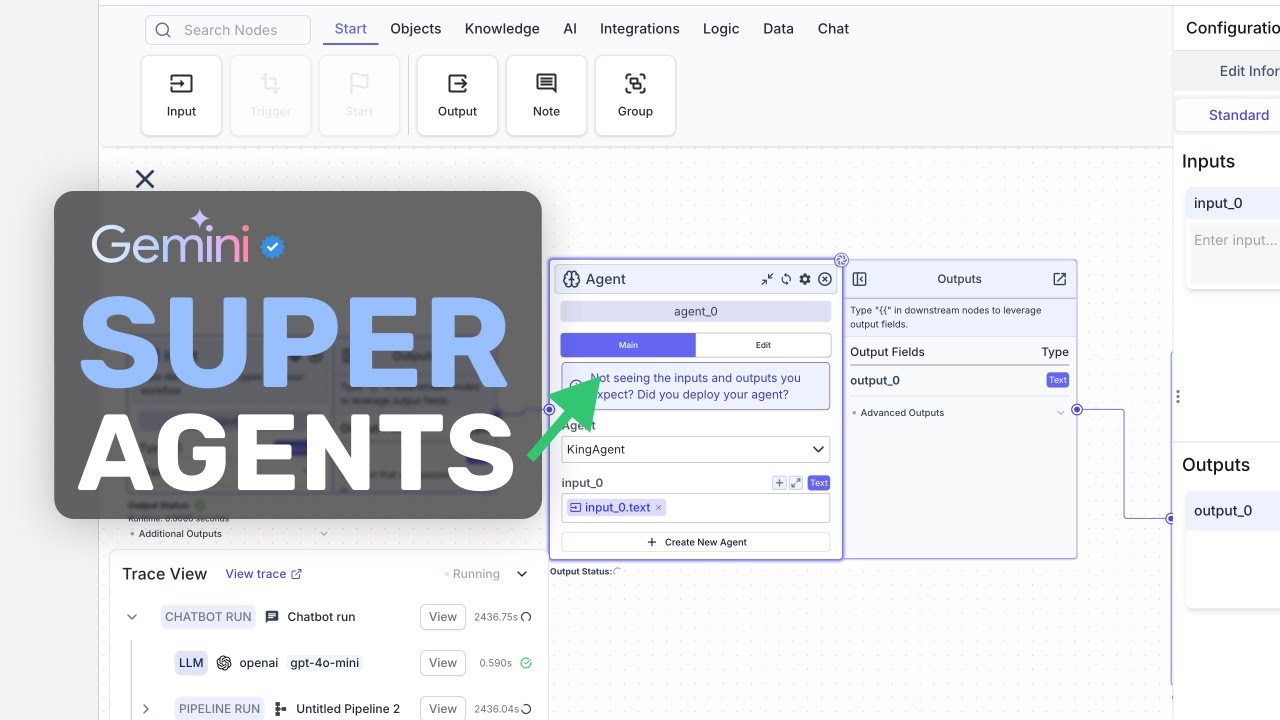Insert a Note node
This screenshot has width=1280, height=720.
click(x=546, y=95)
